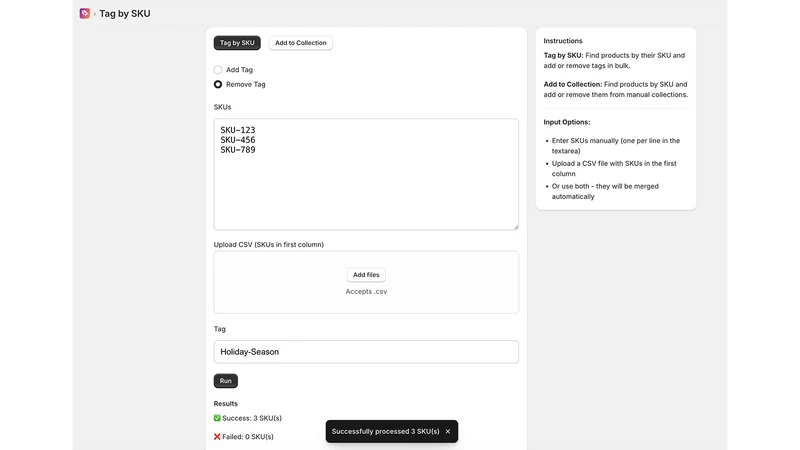Open the Add to Collection tab
This screenshot has height=450, width=800.
click(x=301, y=43)
